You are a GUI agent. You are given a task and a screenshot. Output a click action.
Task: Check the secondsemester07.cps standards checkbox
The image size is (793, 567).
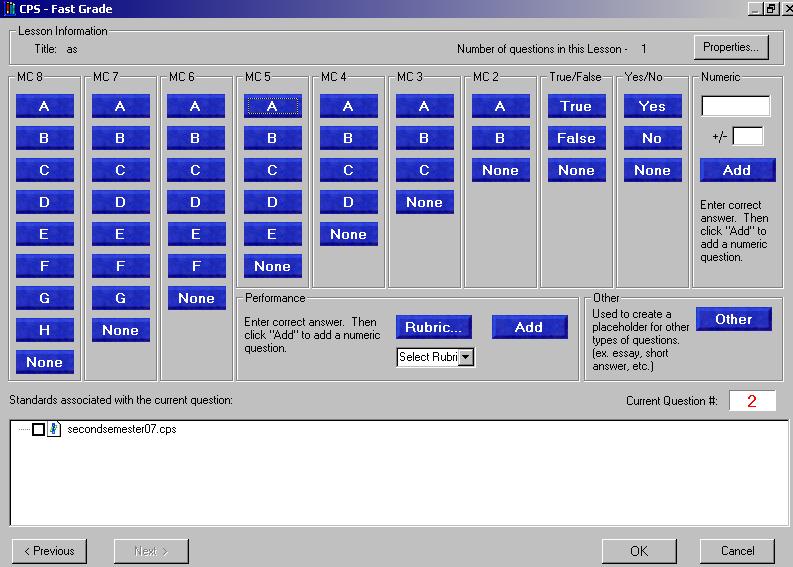38,429
